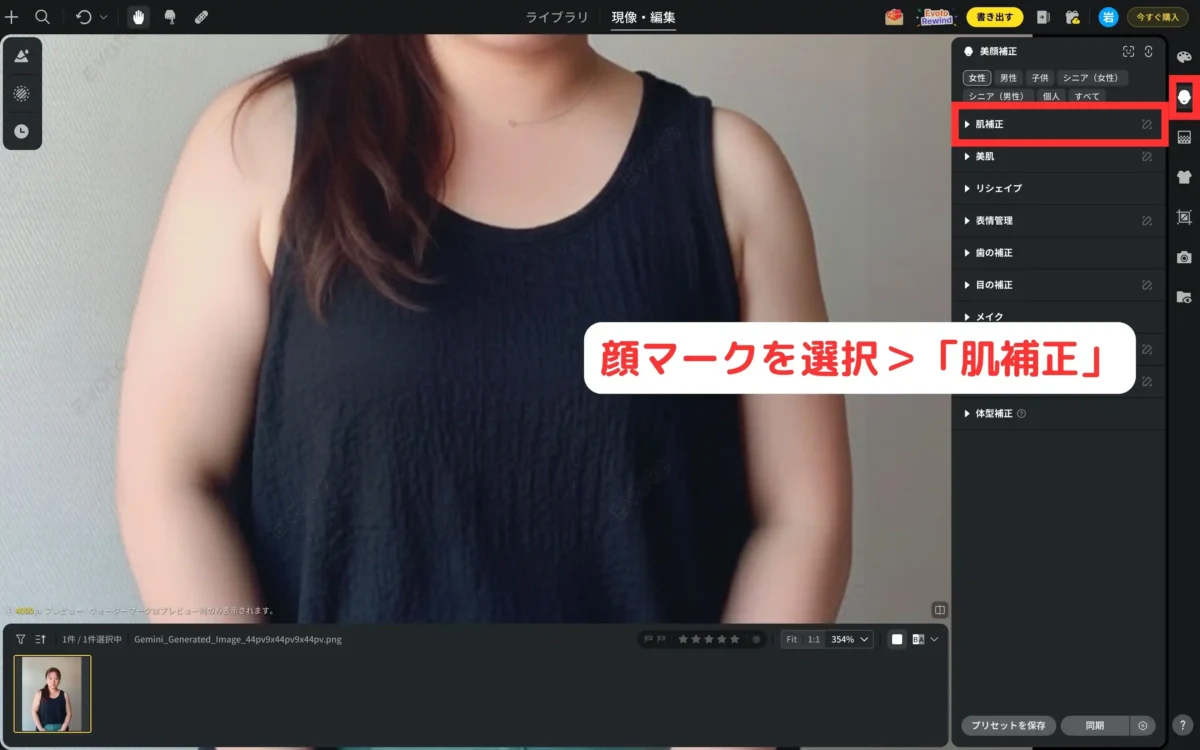Open the crop tool panel icon
Viewport: 1200px width, 750px height.
point(1184,217)
